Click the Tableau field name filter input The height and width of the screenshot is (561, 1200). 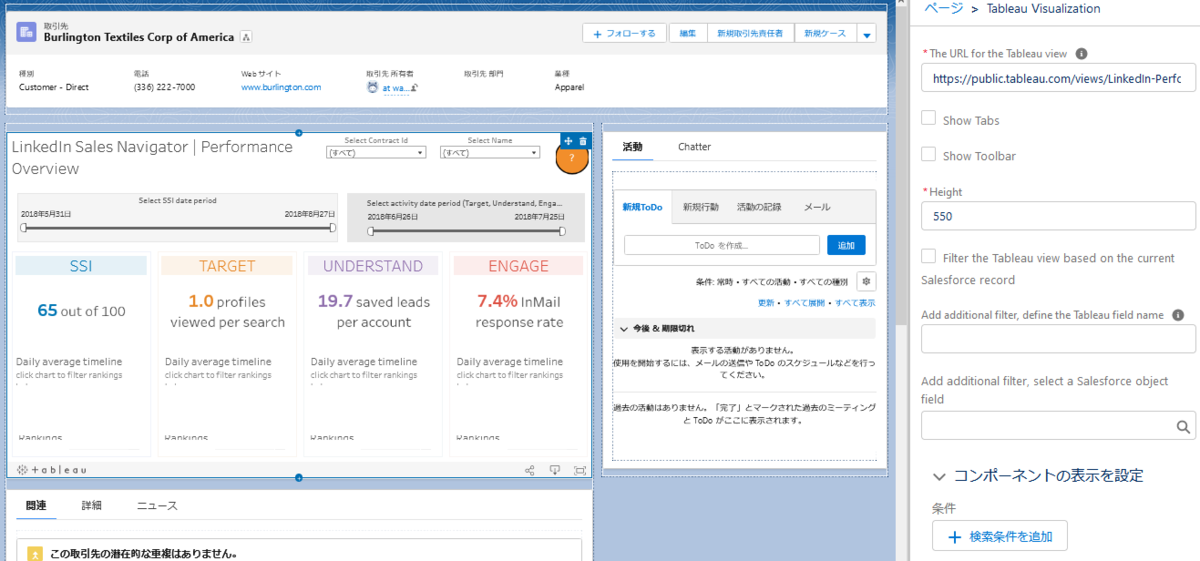coord(1058,339)
